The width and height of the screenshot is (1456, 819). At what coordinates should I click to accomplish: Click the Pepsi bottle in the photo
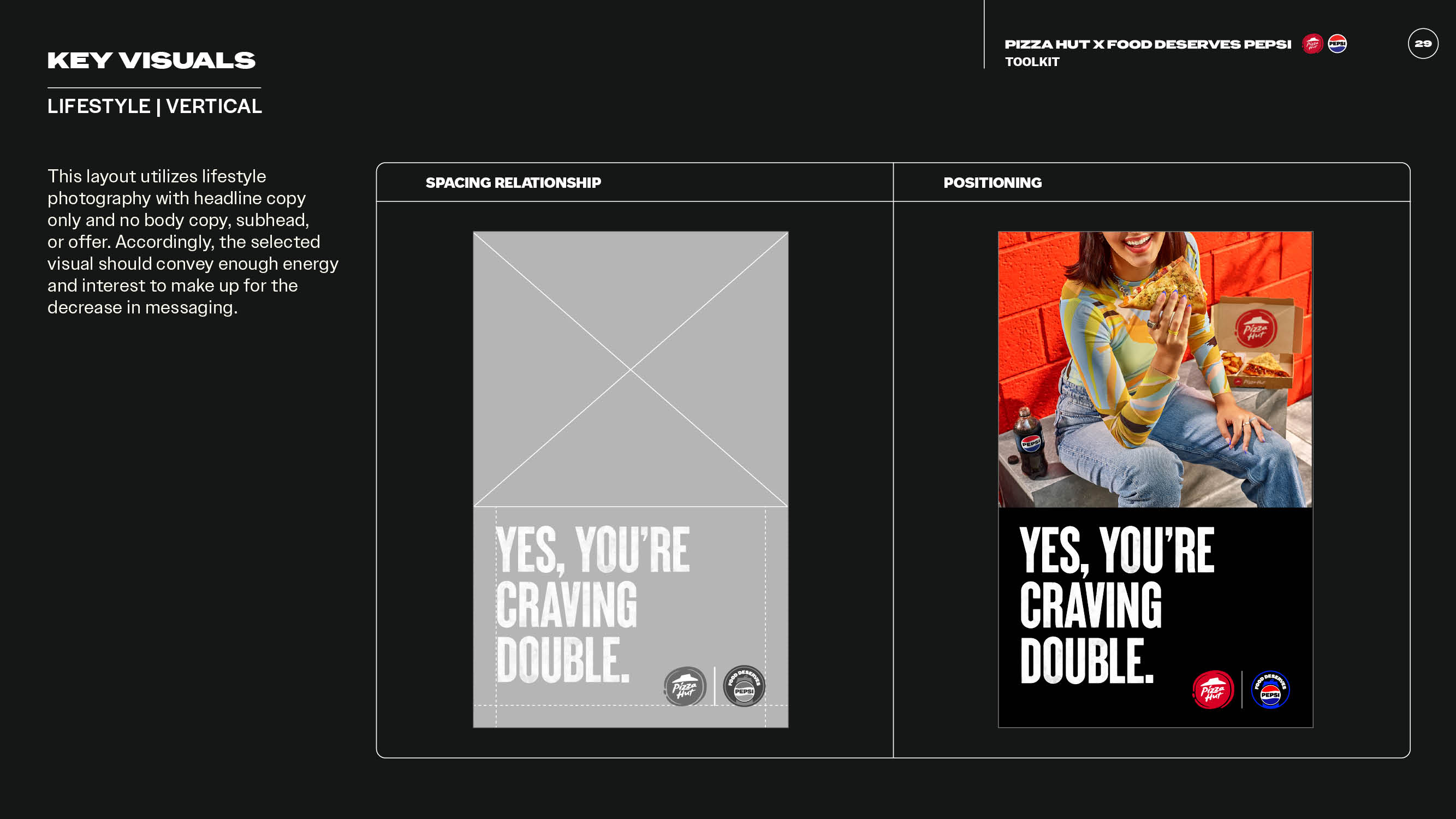[1030, 442]
